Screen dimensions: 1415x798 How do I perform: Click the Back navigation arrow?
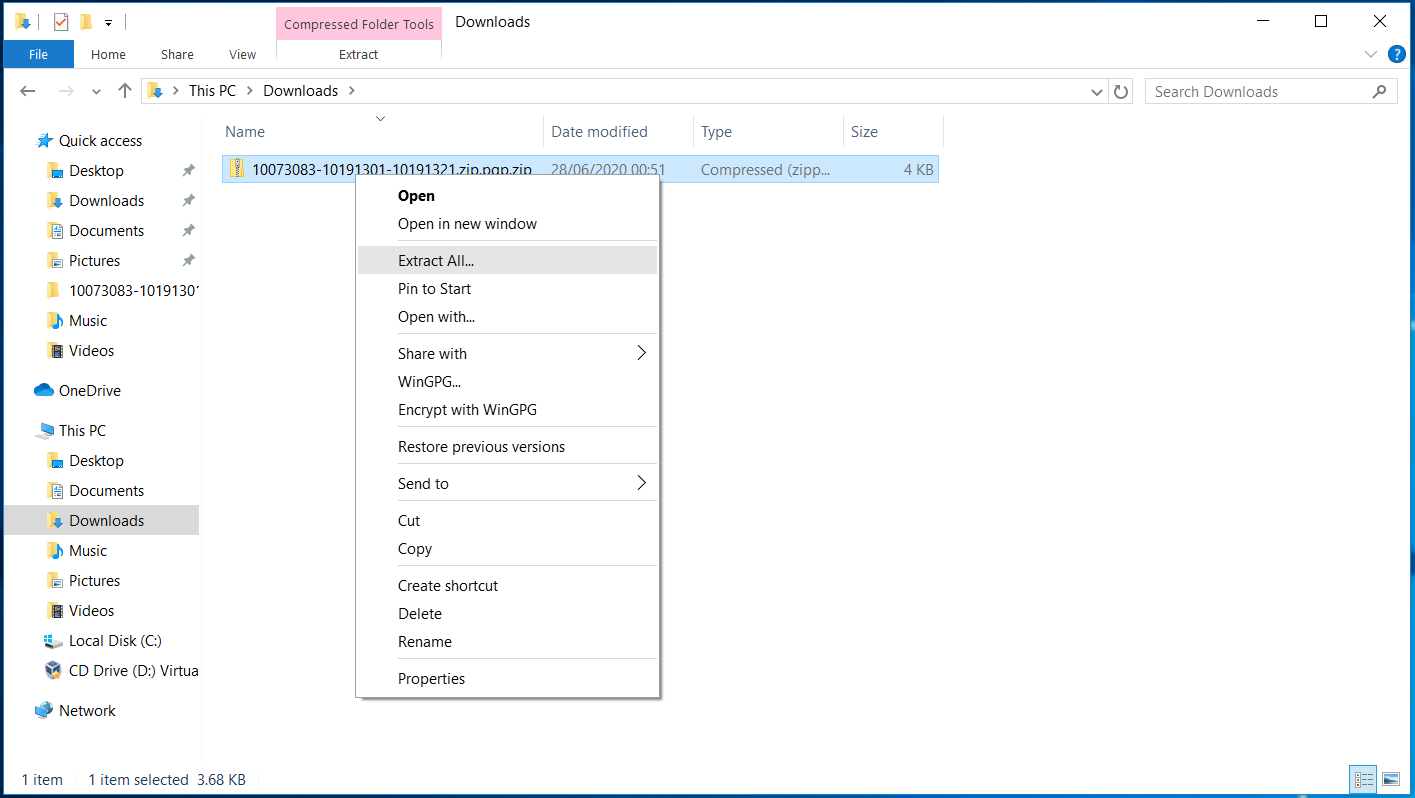click(28, 91)
